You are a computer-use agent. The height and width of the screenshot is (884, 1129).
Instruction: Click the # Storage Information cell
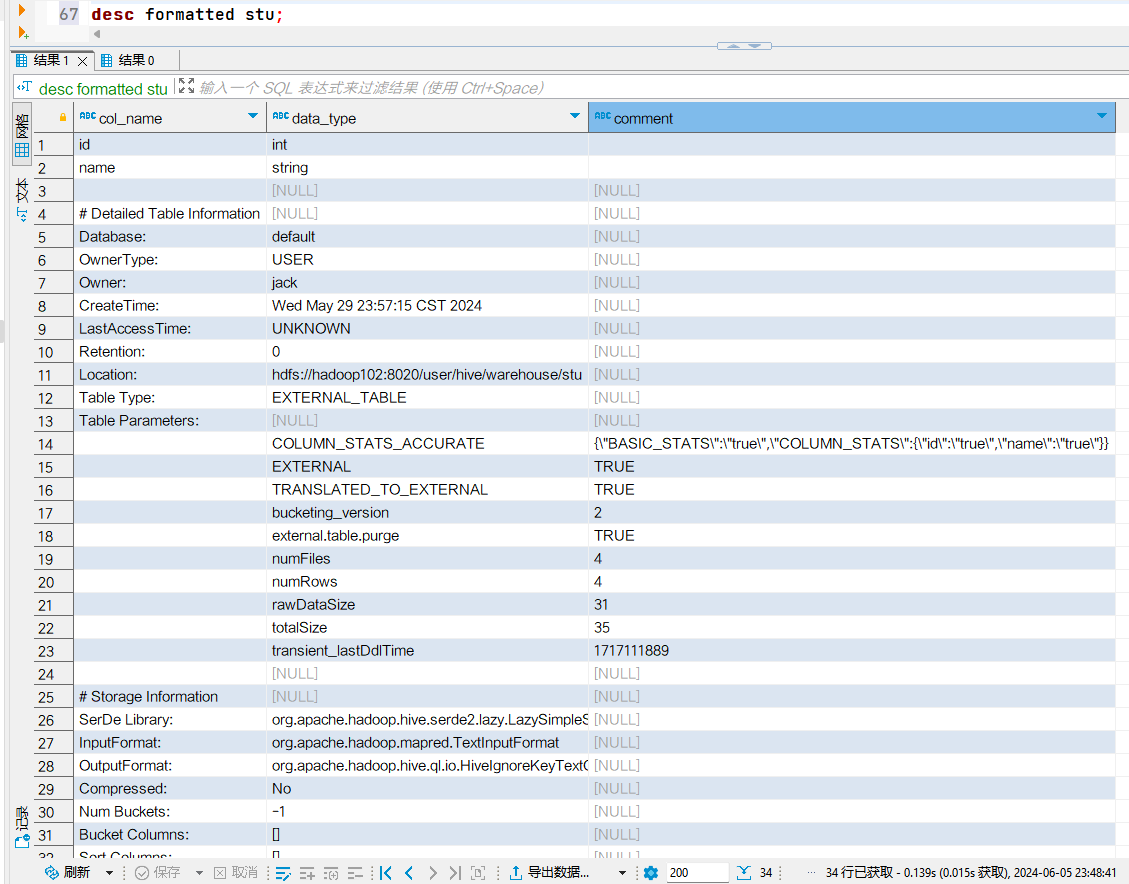[170, 697]
